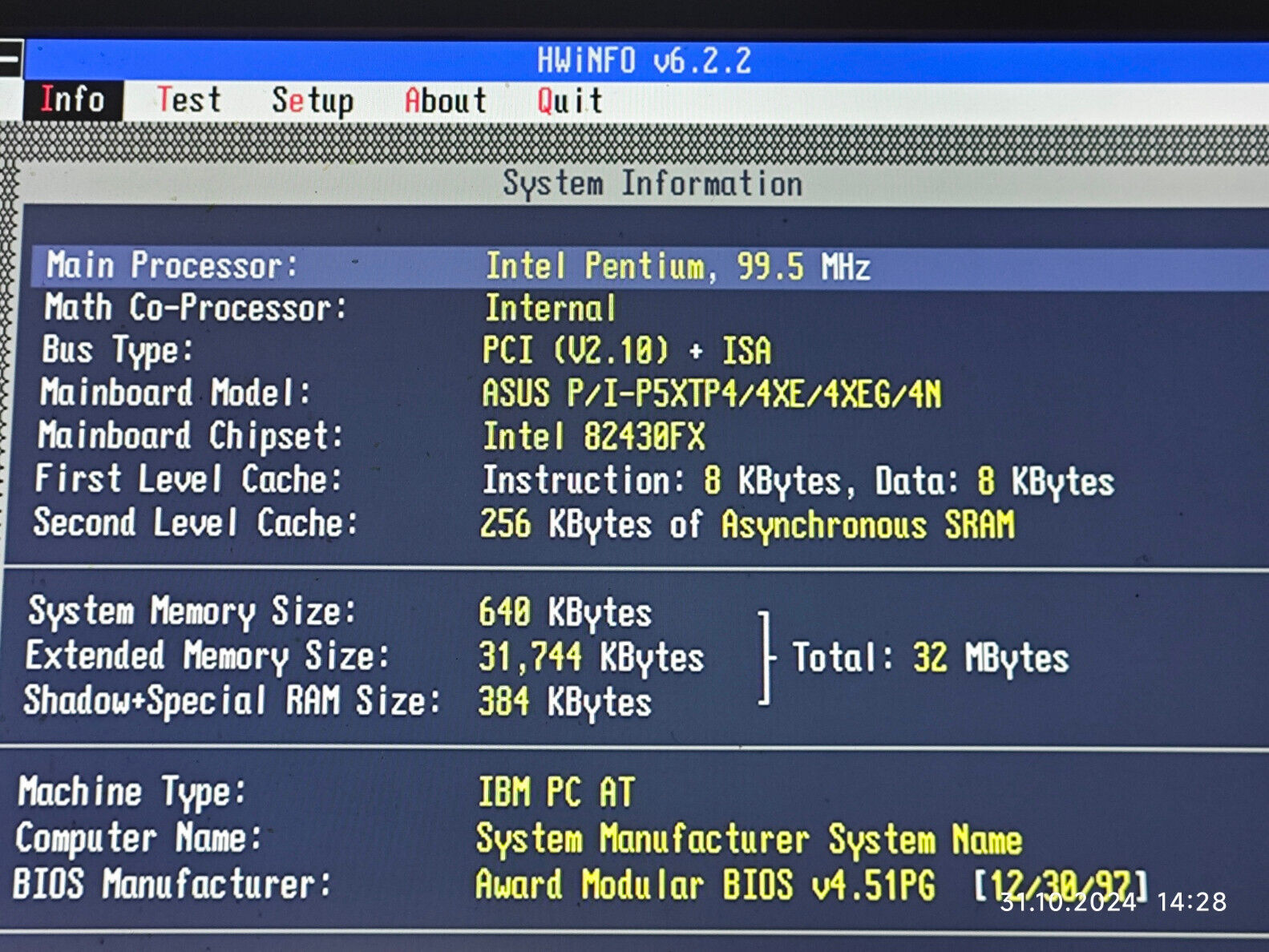Click 'Asynchronous SRAM' text

click(x=867, y=525)
